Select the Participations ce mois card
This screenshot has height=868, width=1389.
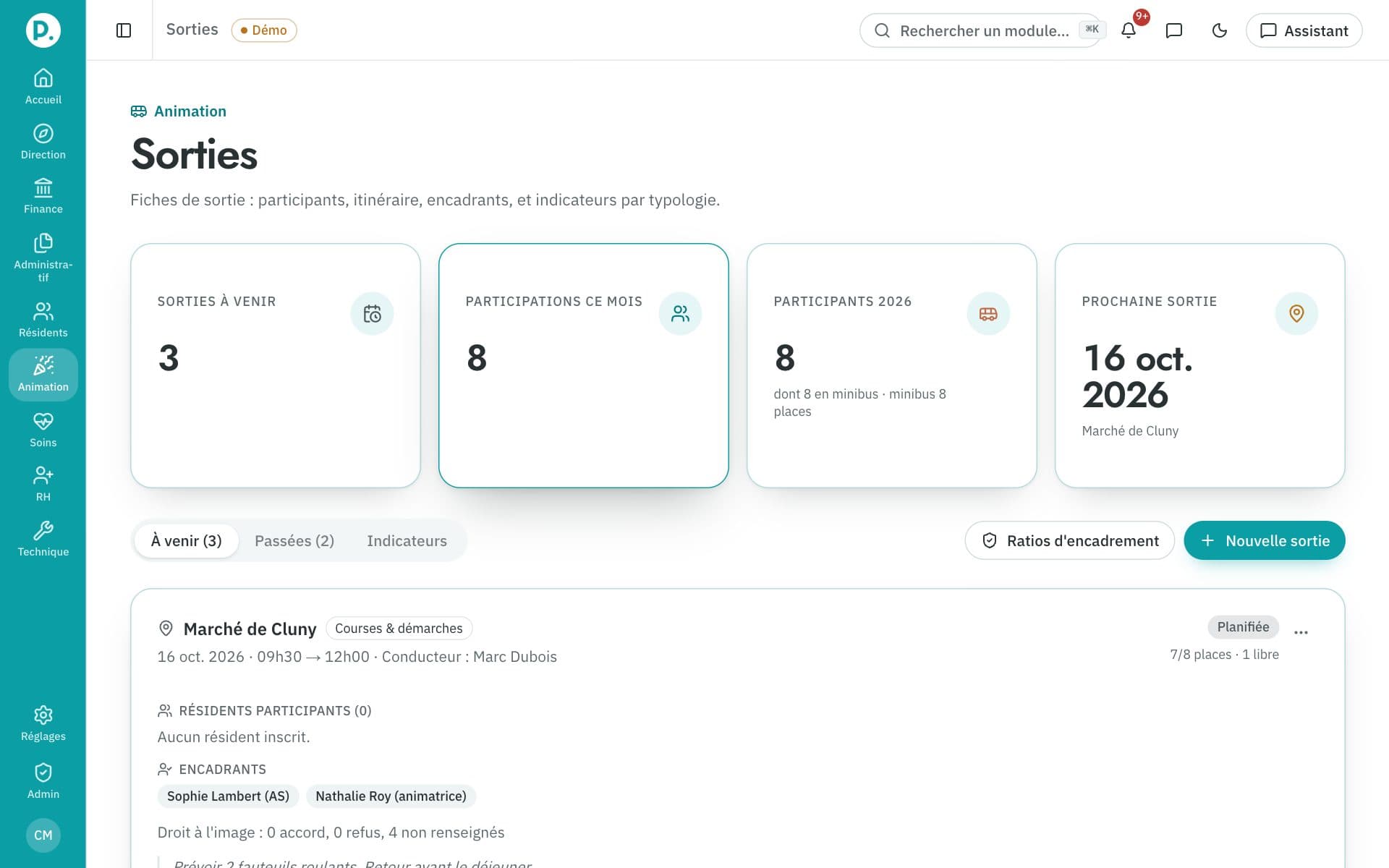[x=584, y=365]
